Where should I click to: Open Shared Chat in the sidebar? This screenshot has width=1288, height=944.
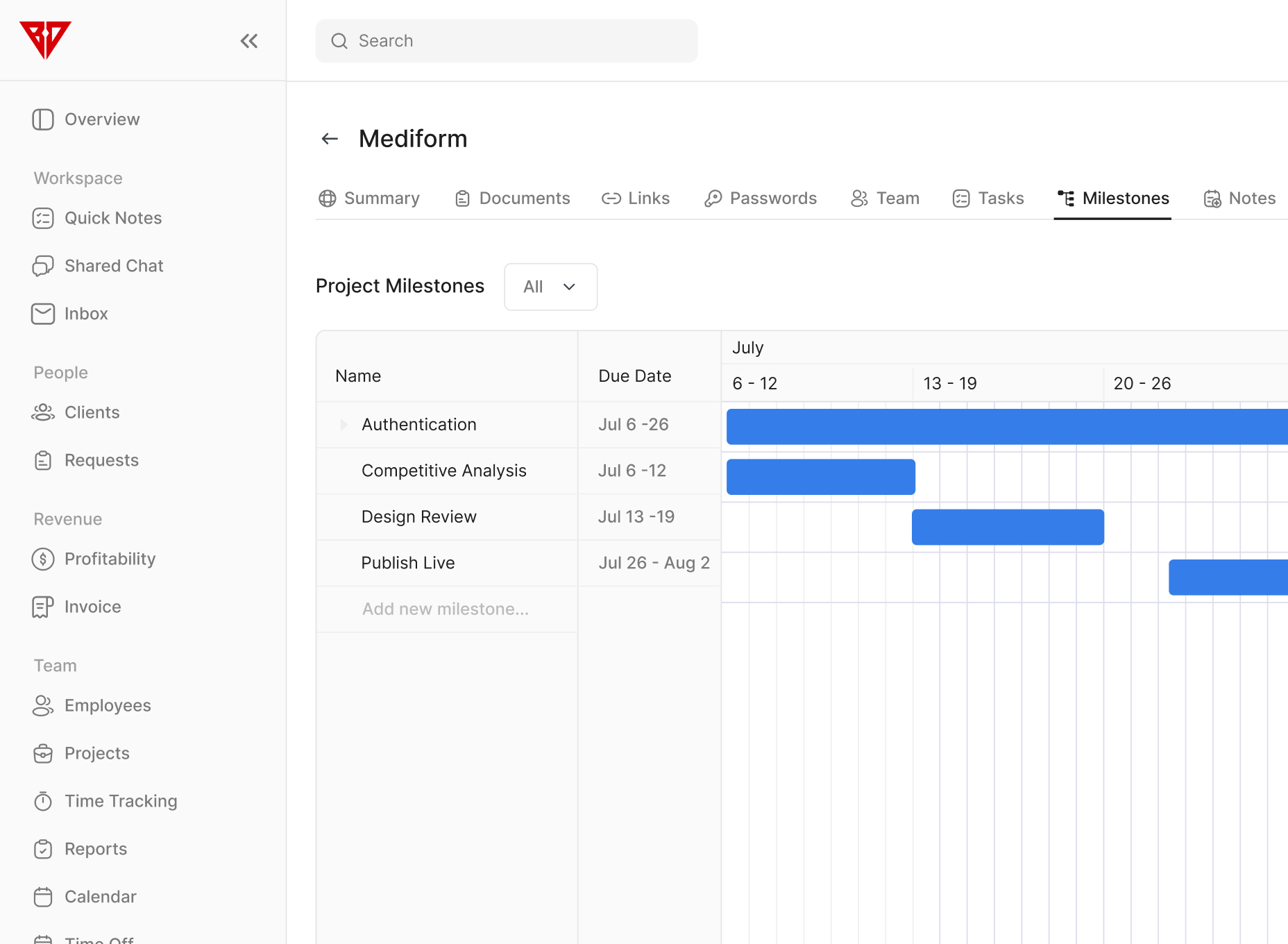point(98,266)
